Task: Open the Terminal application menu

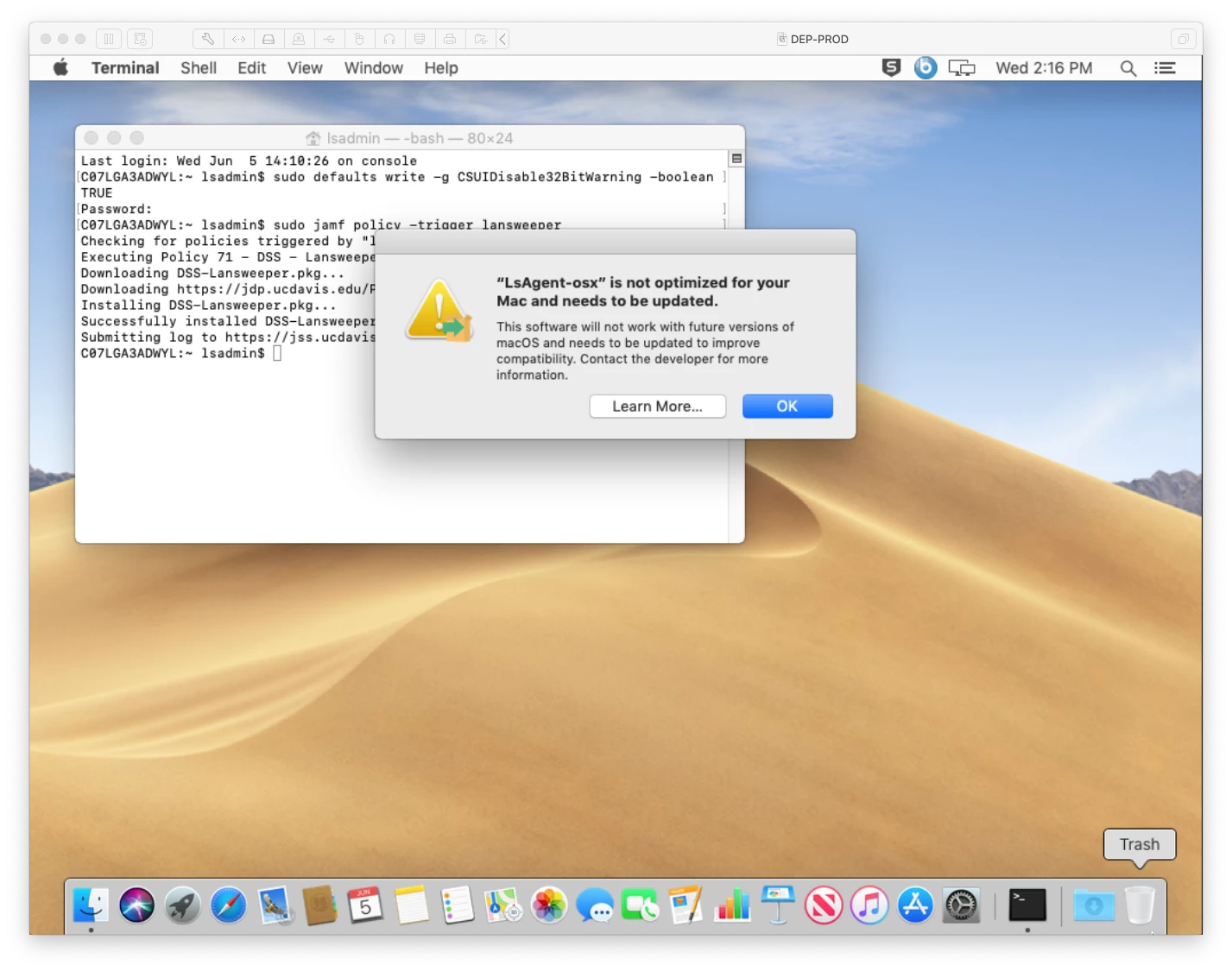Action: tap(125, 67)
